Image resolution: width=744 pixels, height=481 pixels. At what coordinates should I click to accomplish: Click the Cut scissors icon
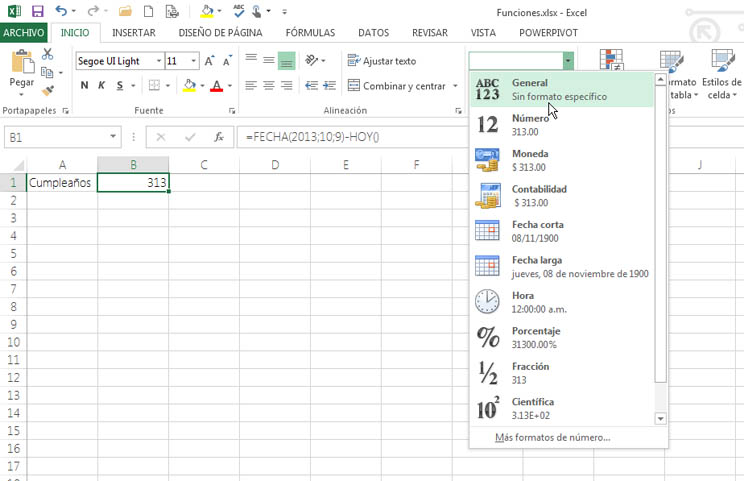[47, 53]
